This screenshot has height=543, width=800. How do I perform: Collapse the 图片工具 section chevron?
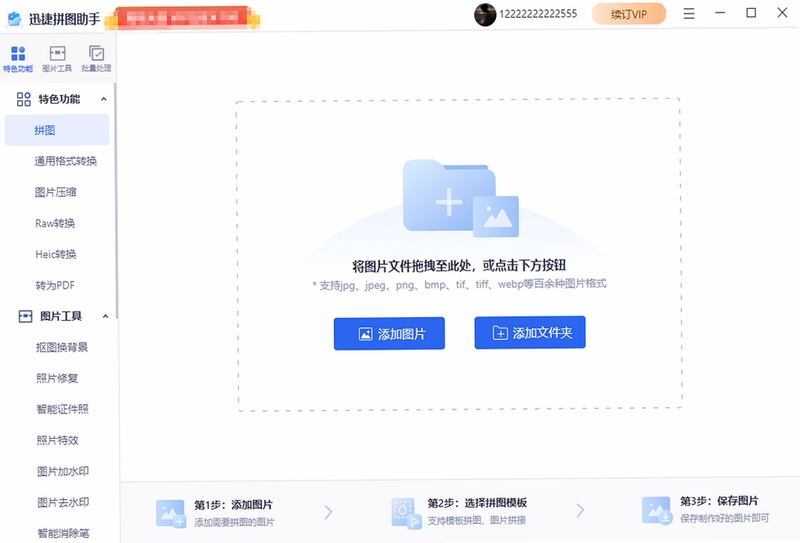pyautogui.click(x=105, y=316)
